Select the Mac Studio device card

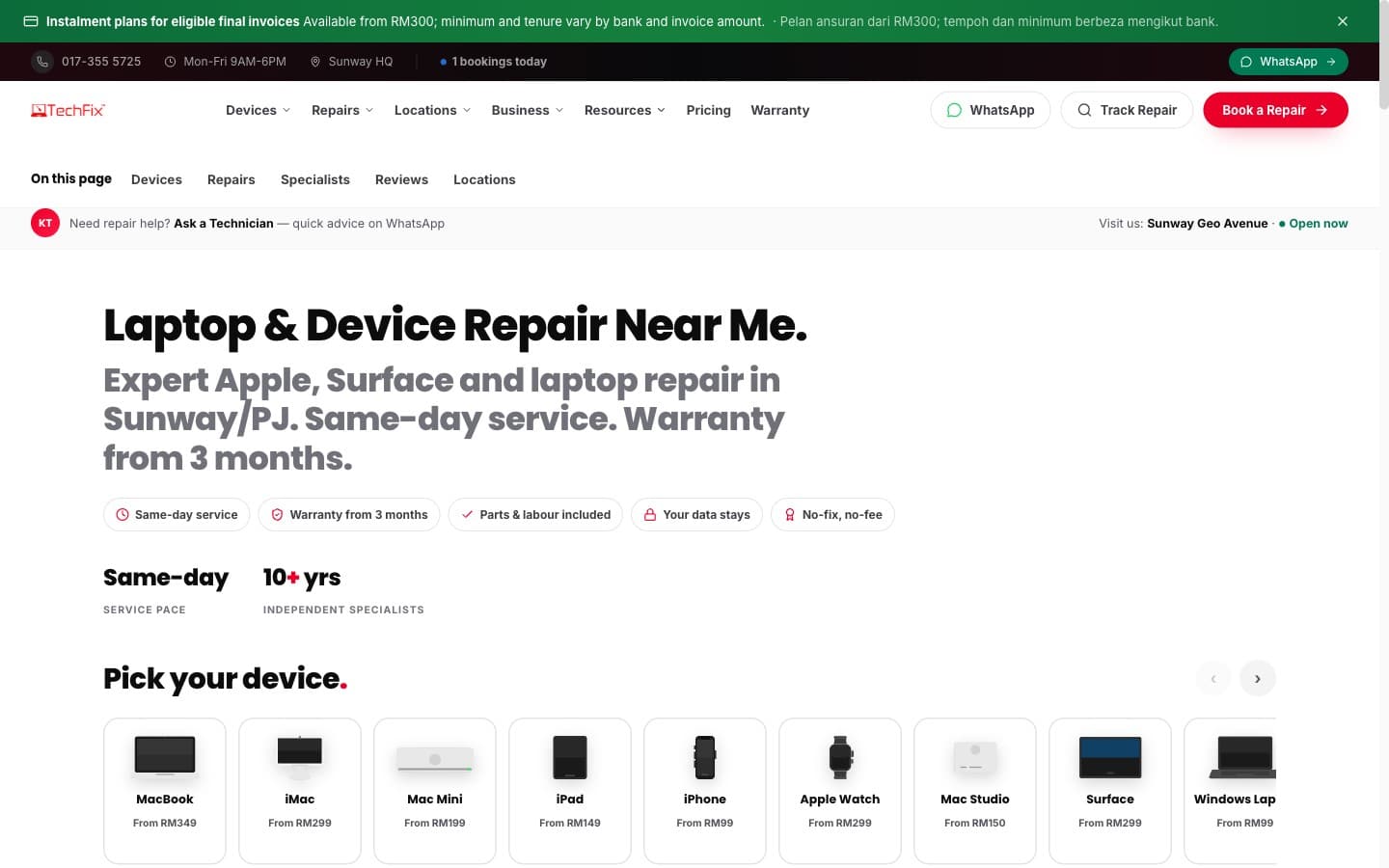975,791
